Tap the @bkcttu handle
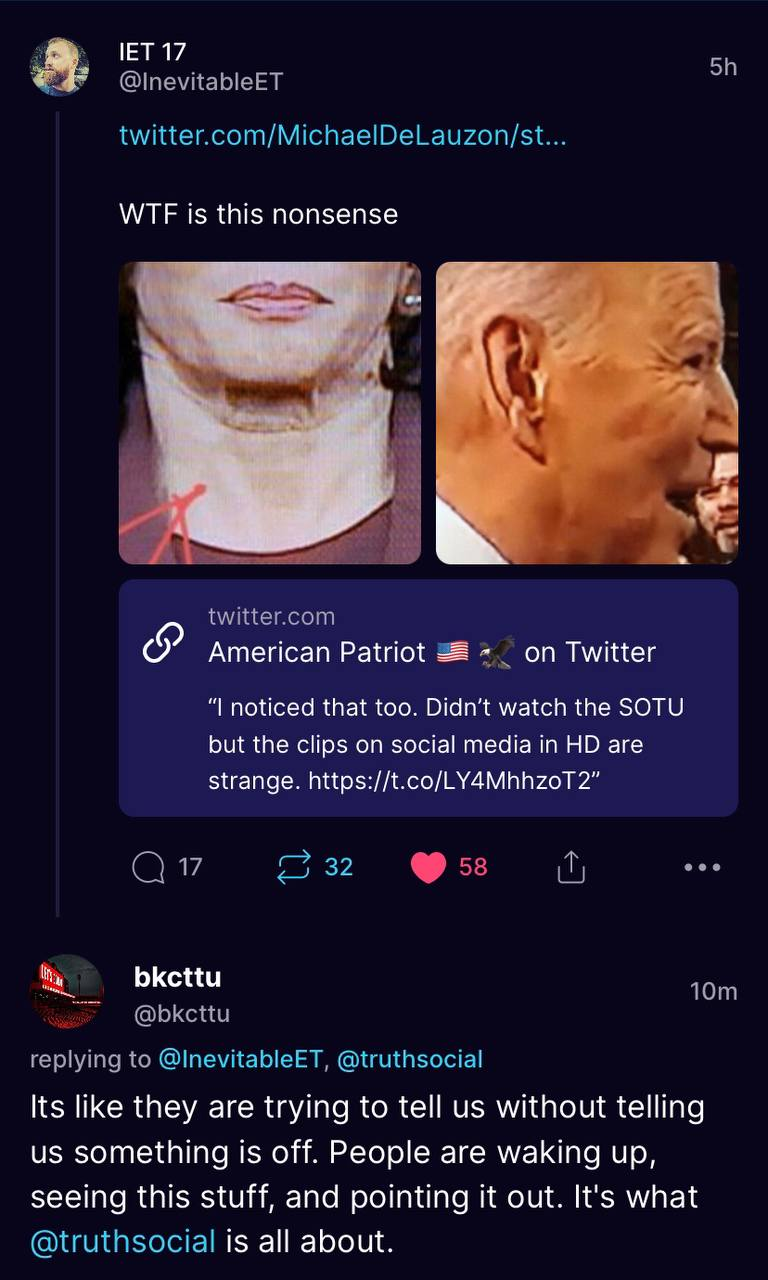Screen dimensions: 768x1280 click(x=182, y=1013)
